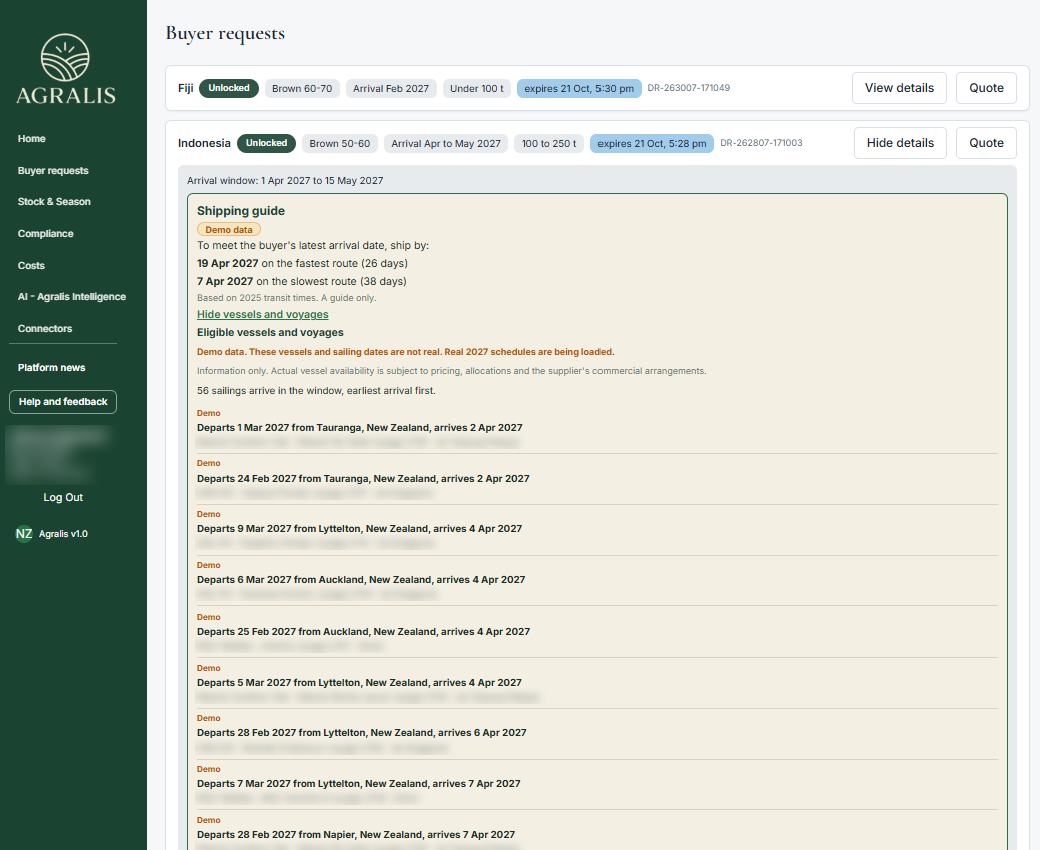Click the Shipping guide heading
Viewport: 1040px width, 850px height.
click(x=241, y=211)
